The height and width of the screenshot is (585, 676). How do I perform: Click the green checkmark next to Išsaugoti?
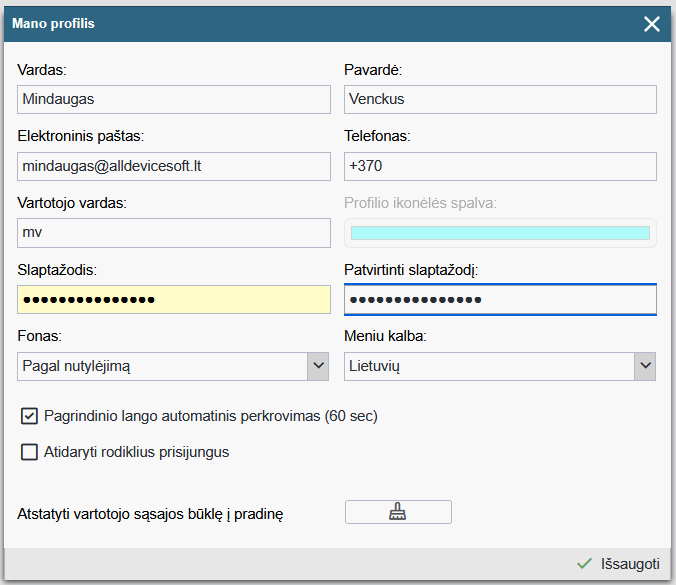584,563
